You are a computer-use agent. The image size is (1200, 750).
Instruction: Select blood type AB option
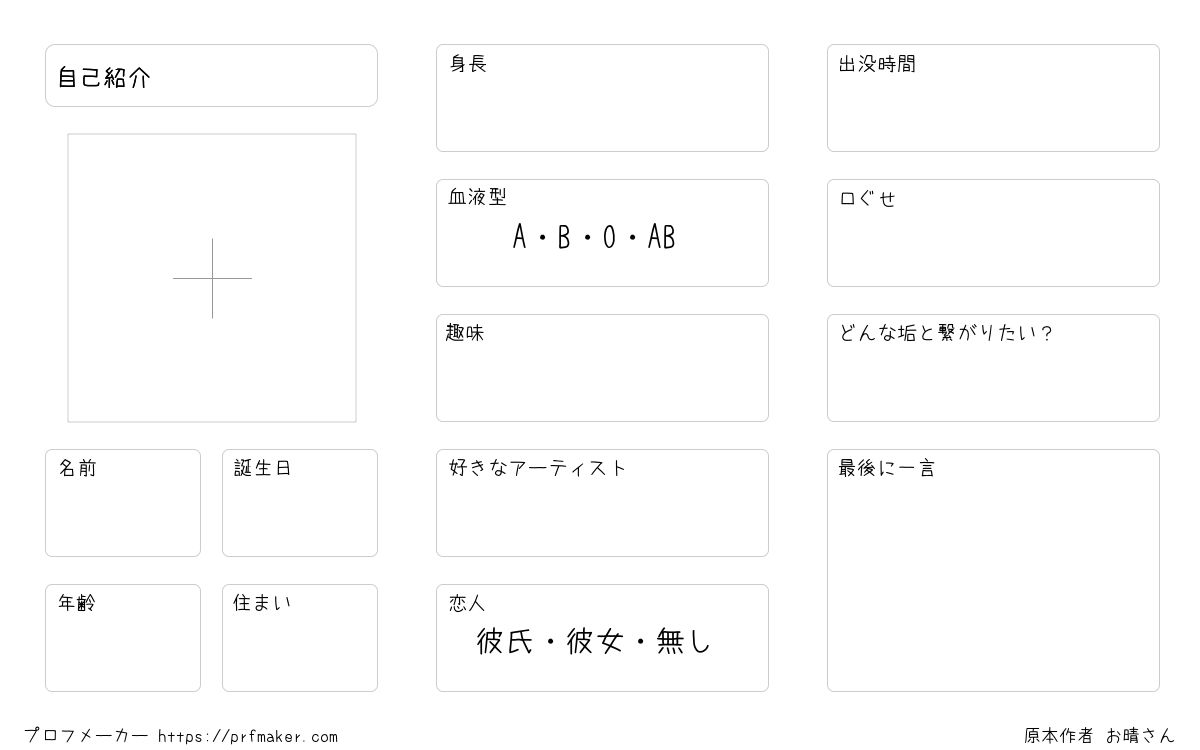click(x=661, y=237)
